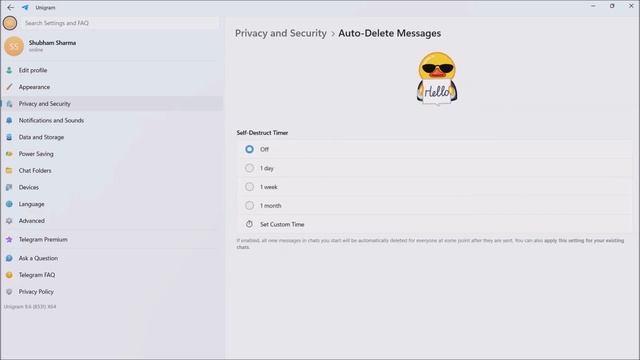Close the Unigram window
This screenshot has height=360, width=640.
click(x=631, y=6)
